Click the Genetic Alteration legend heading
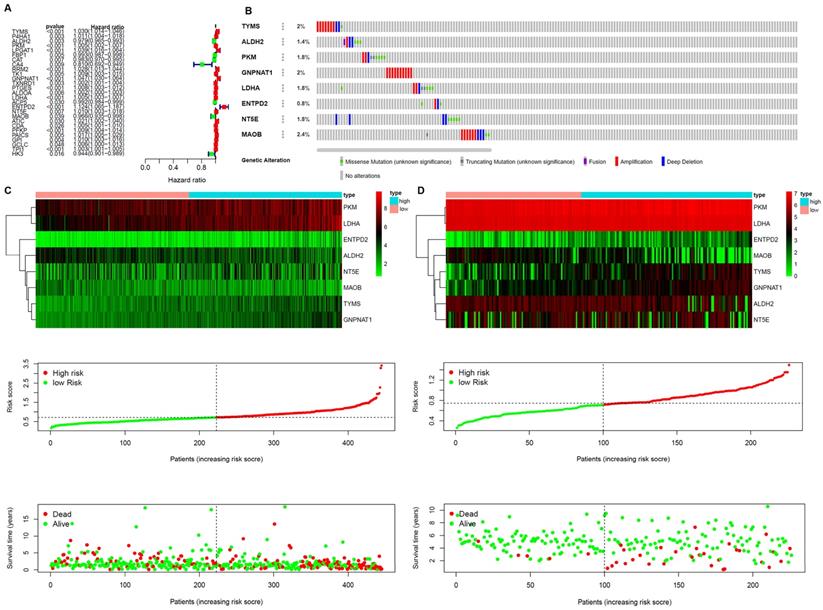Viewport: 823px width, 610px height. [268, 160]
